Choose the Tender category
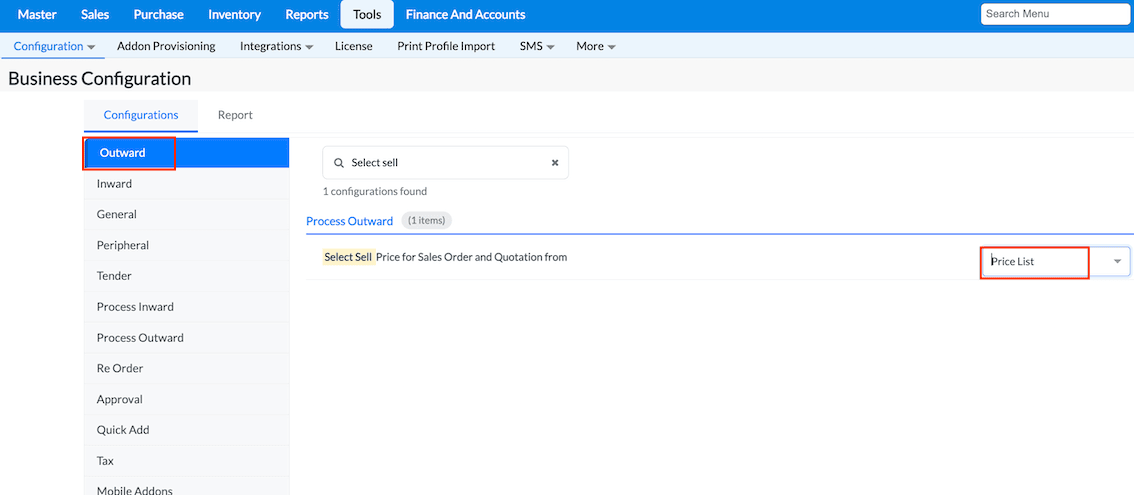 114,276
